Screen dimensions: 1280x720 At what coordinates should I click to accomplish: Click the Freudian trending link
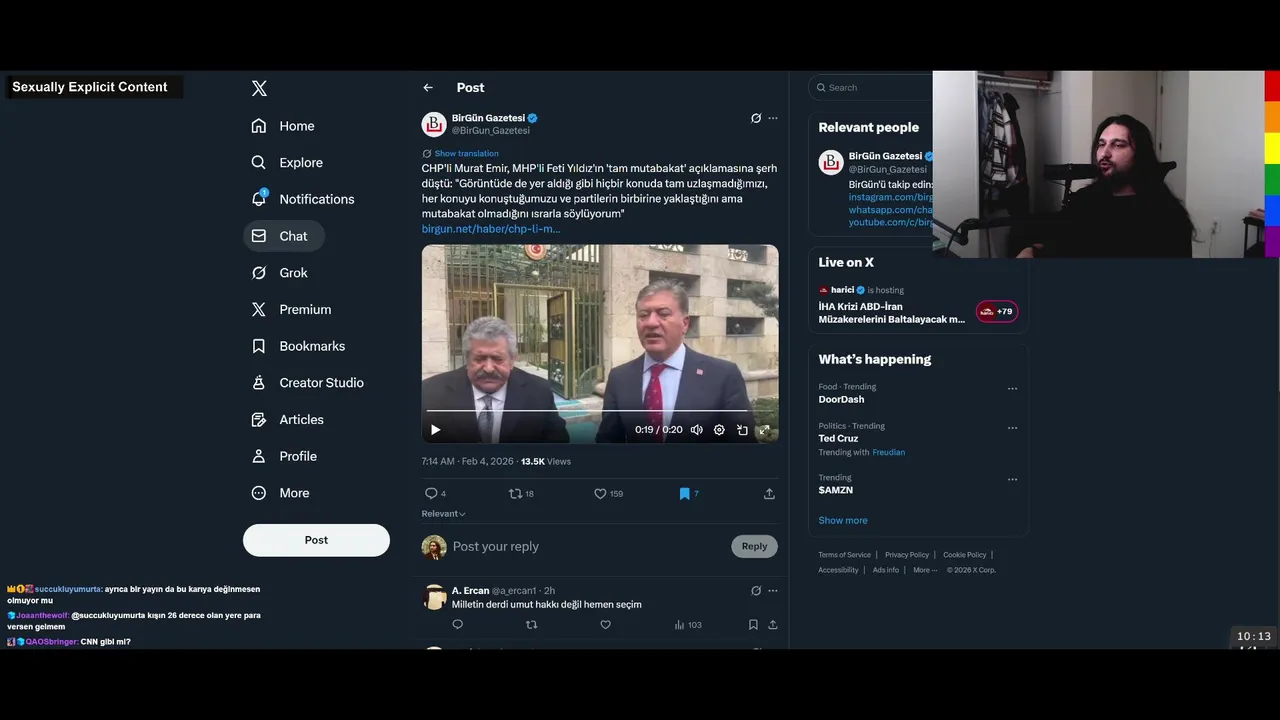(888, 452)
